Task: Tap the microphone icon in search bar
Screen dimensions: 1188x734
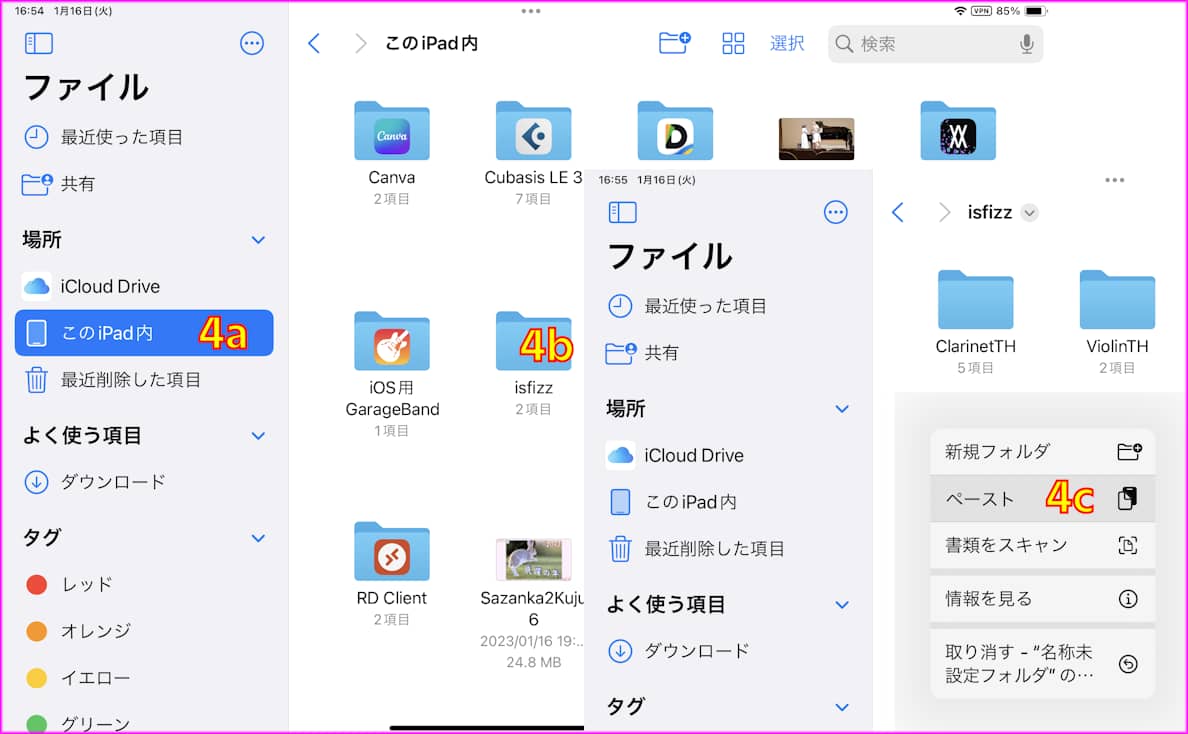Action: tap(1027, 43)
